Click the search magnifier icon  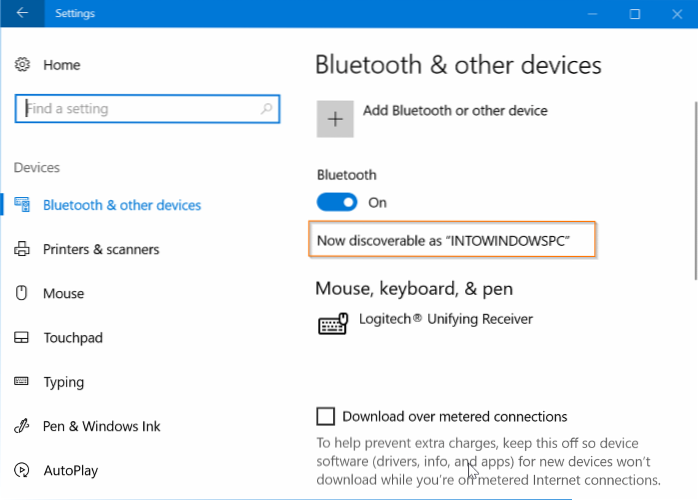[266, 108]
